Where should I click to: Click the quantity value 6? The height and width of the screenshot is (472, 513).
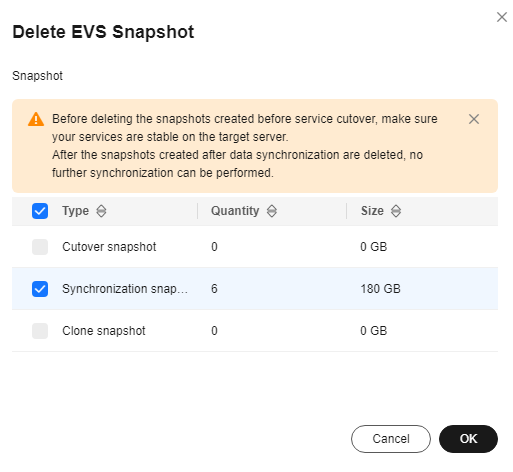(x=214, y=289)
